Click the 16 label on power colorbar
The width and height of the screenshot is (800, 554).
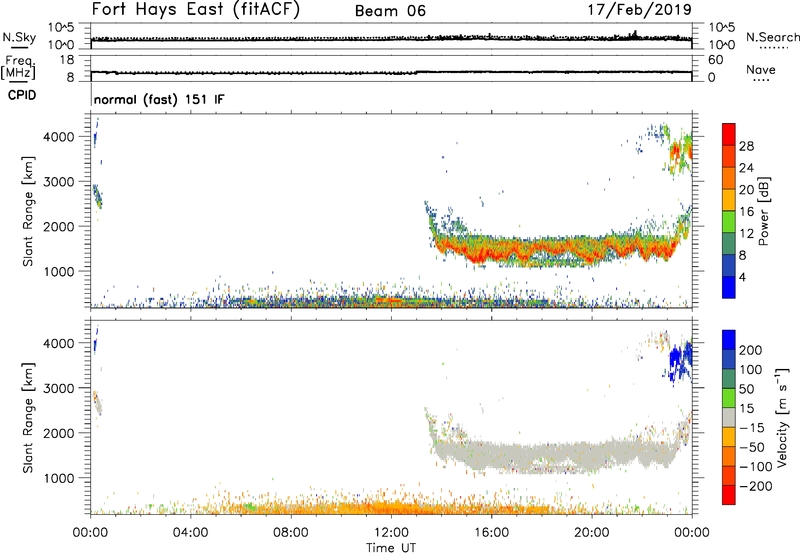point(746,212)
